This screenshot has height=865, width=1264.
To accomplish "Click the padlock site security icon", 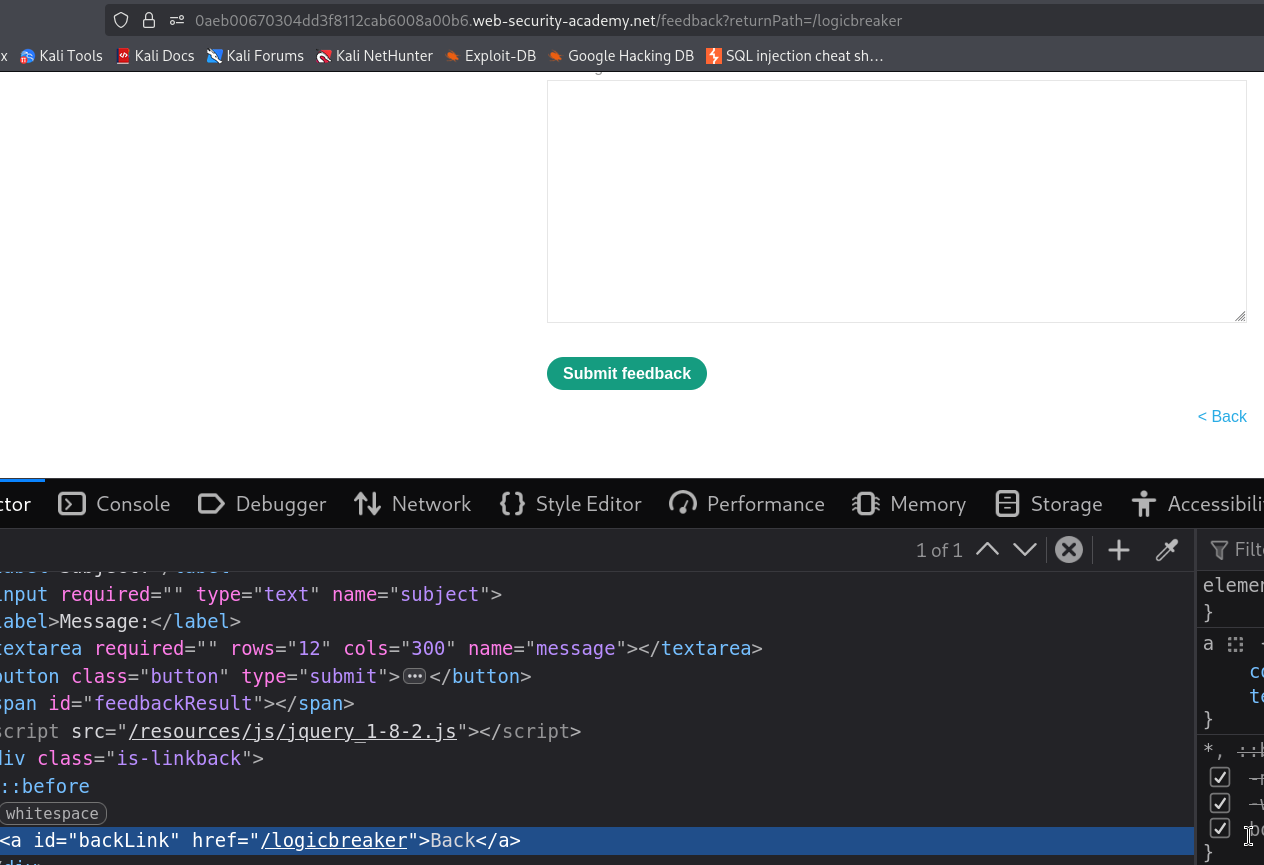I will pos(149,20).
